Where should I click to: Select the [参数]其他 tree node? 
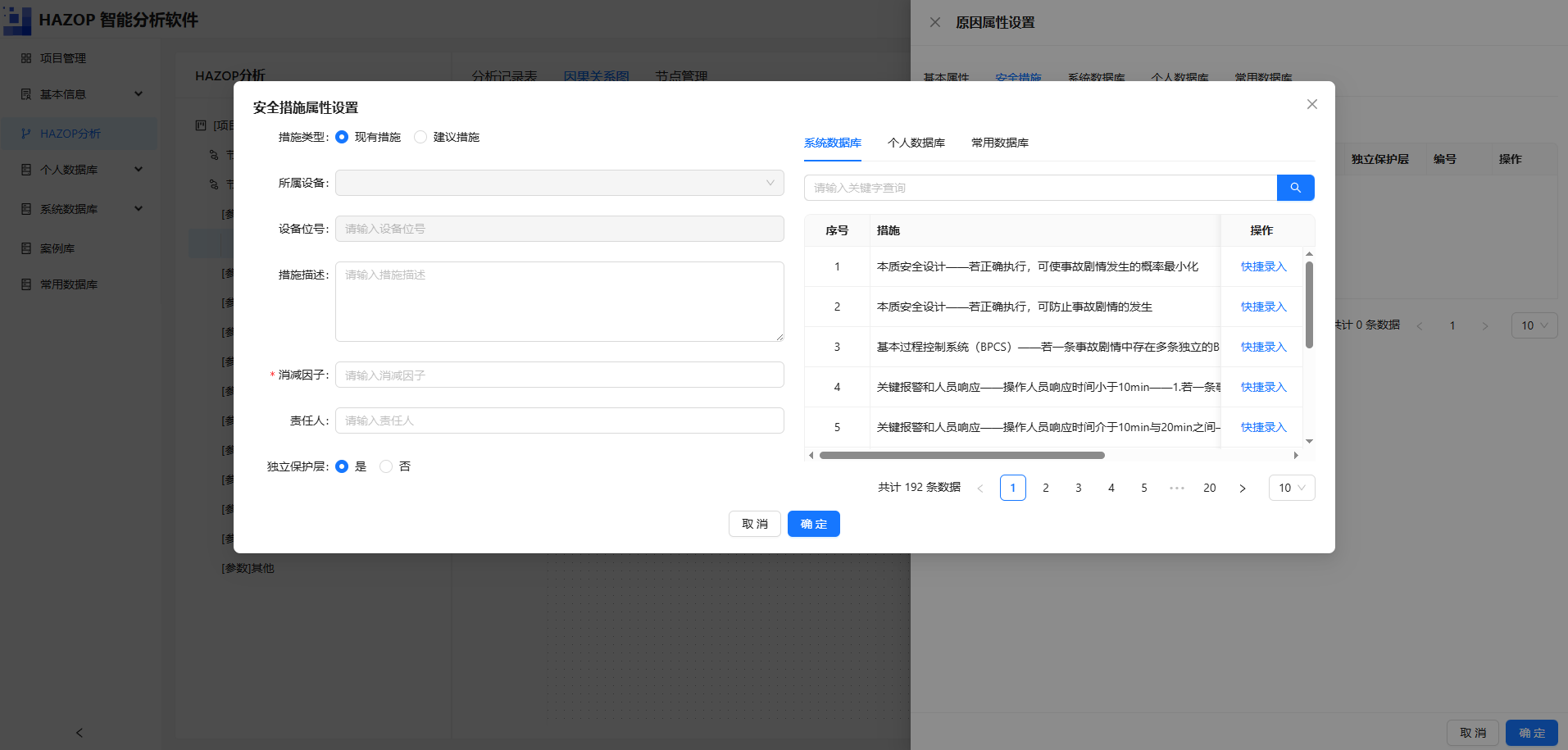point(248,568)
